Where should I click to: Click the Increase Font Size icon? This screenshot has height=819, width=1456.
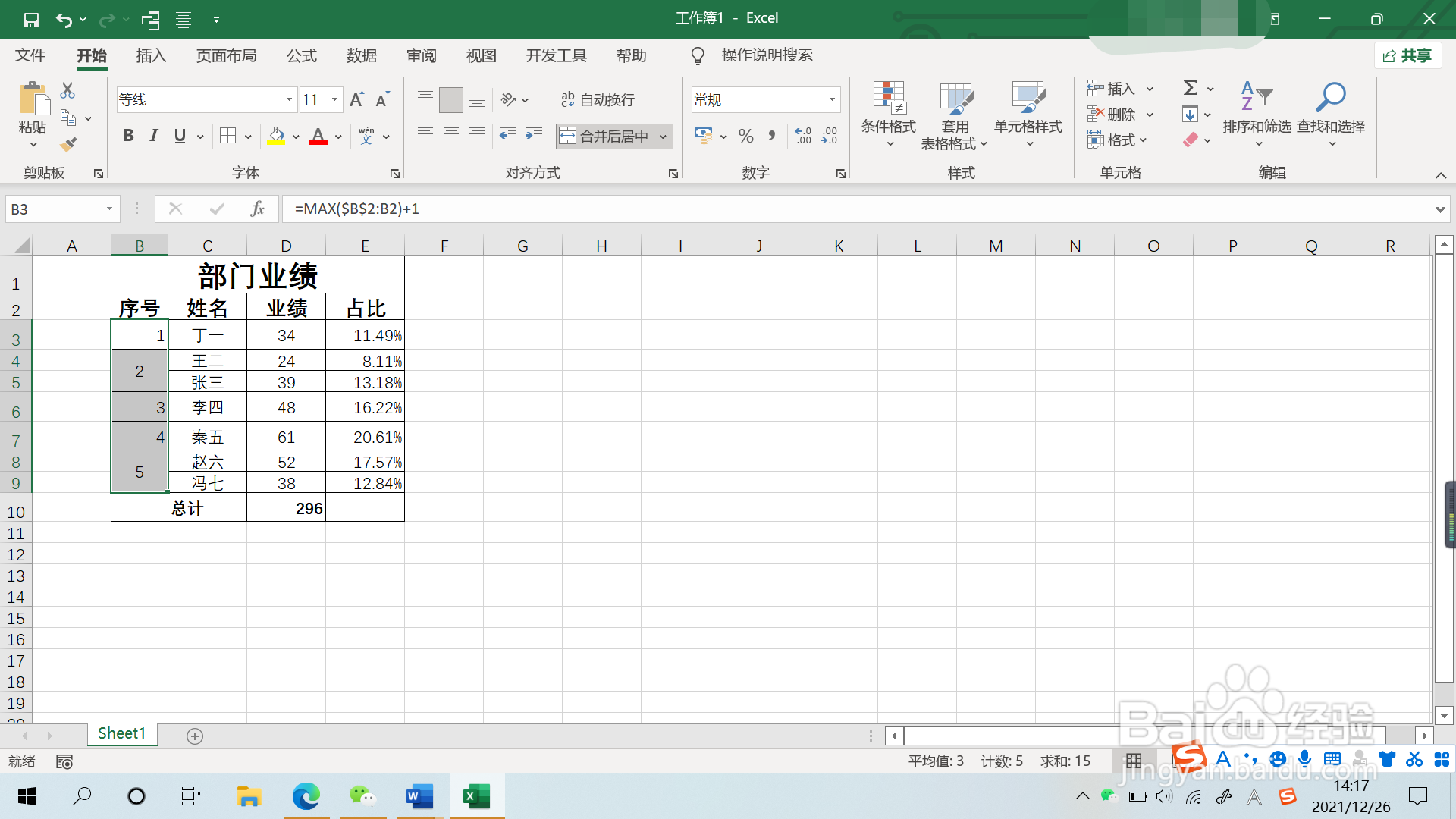click(356, 99)
